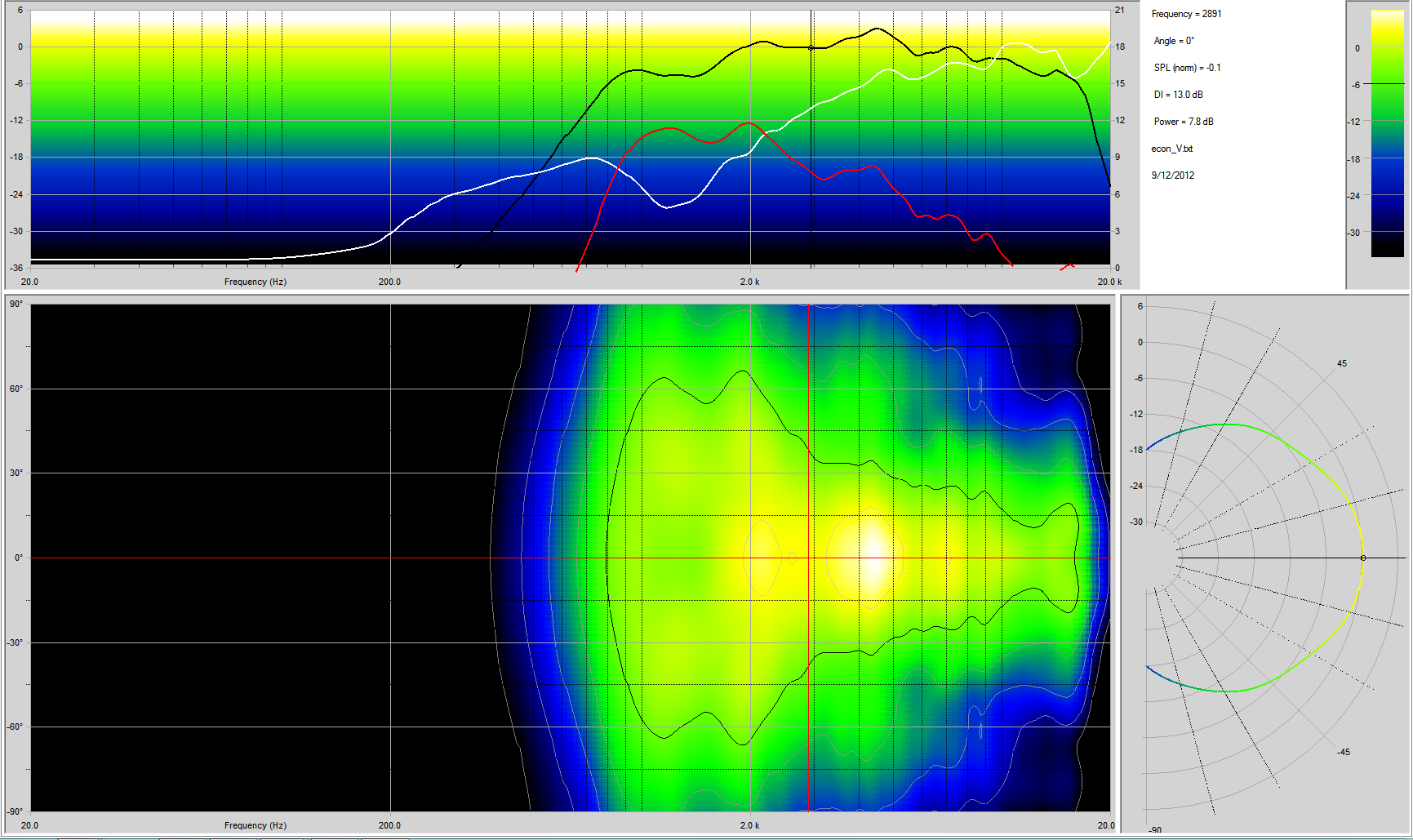
Task: Select the "SPL (norm) = -0.1" value
Action: pyautogui.click(x=1187, y=68)
